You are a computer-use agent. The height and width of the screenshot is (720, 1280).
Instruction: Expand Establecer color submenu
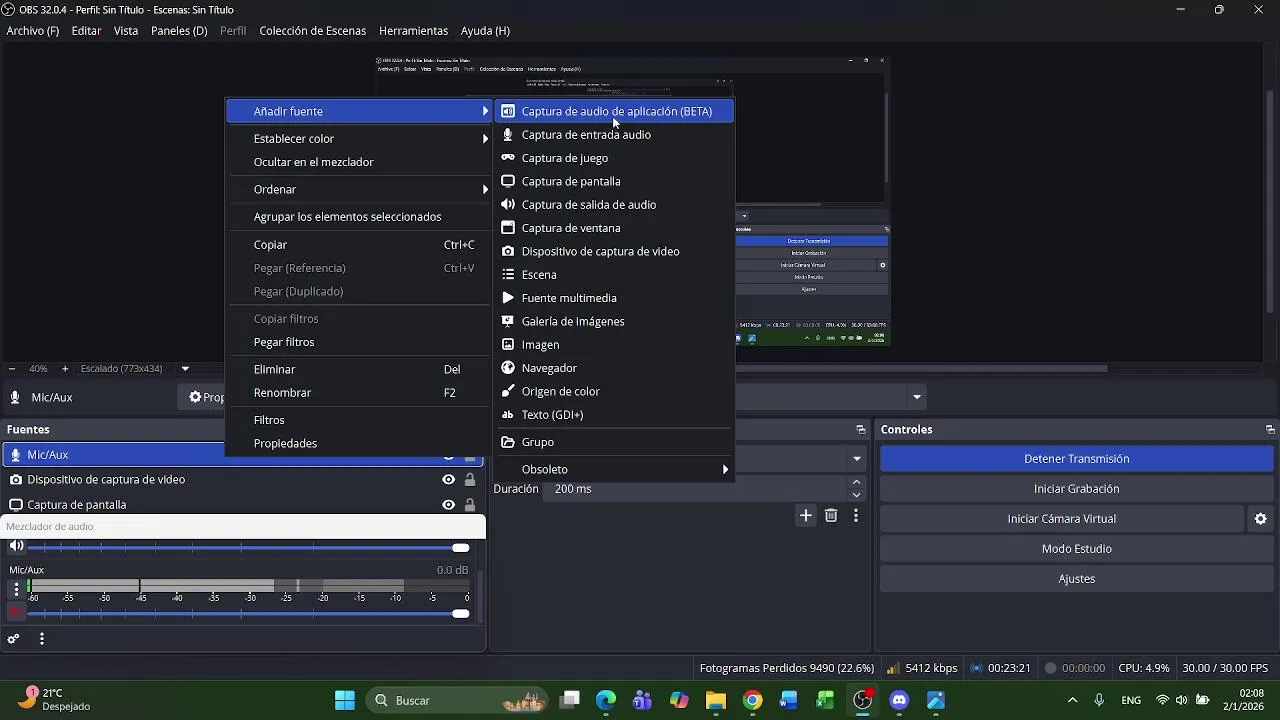pyautogui.click(x=359, y=139)
